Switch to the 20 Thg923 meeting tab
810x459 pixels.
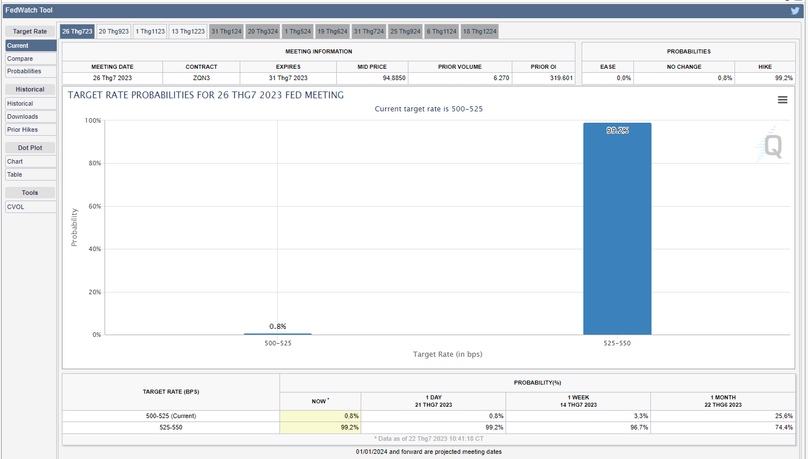click(x=114, y=32)
